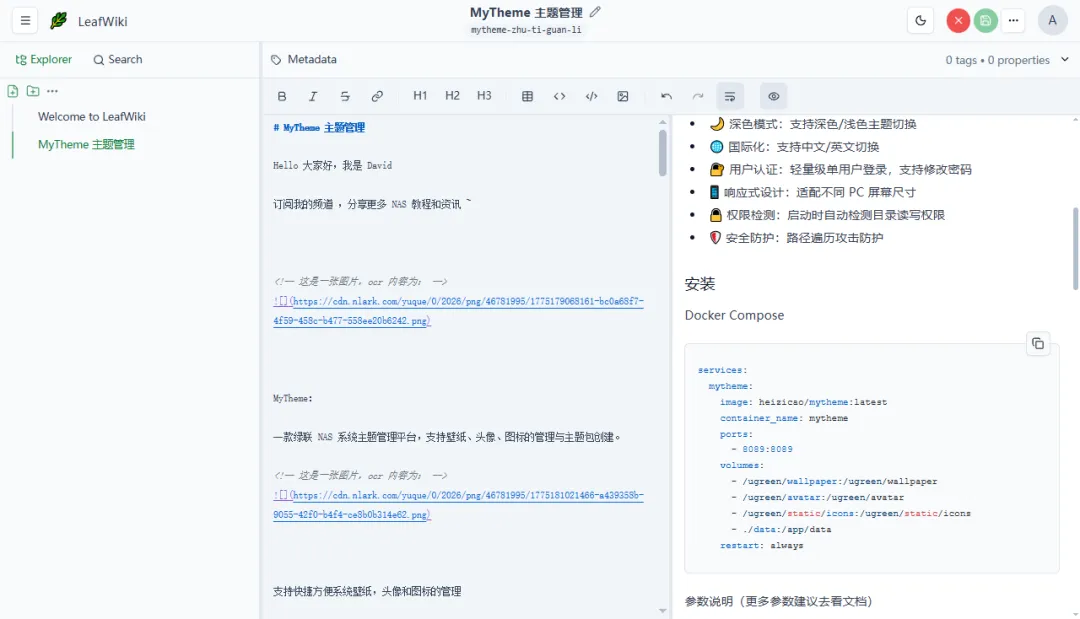This screenshot has width=1080, height=619.
Task: Click 深色模式 bullet in preview
Action: pyautogui.click(x=813, y=124)
